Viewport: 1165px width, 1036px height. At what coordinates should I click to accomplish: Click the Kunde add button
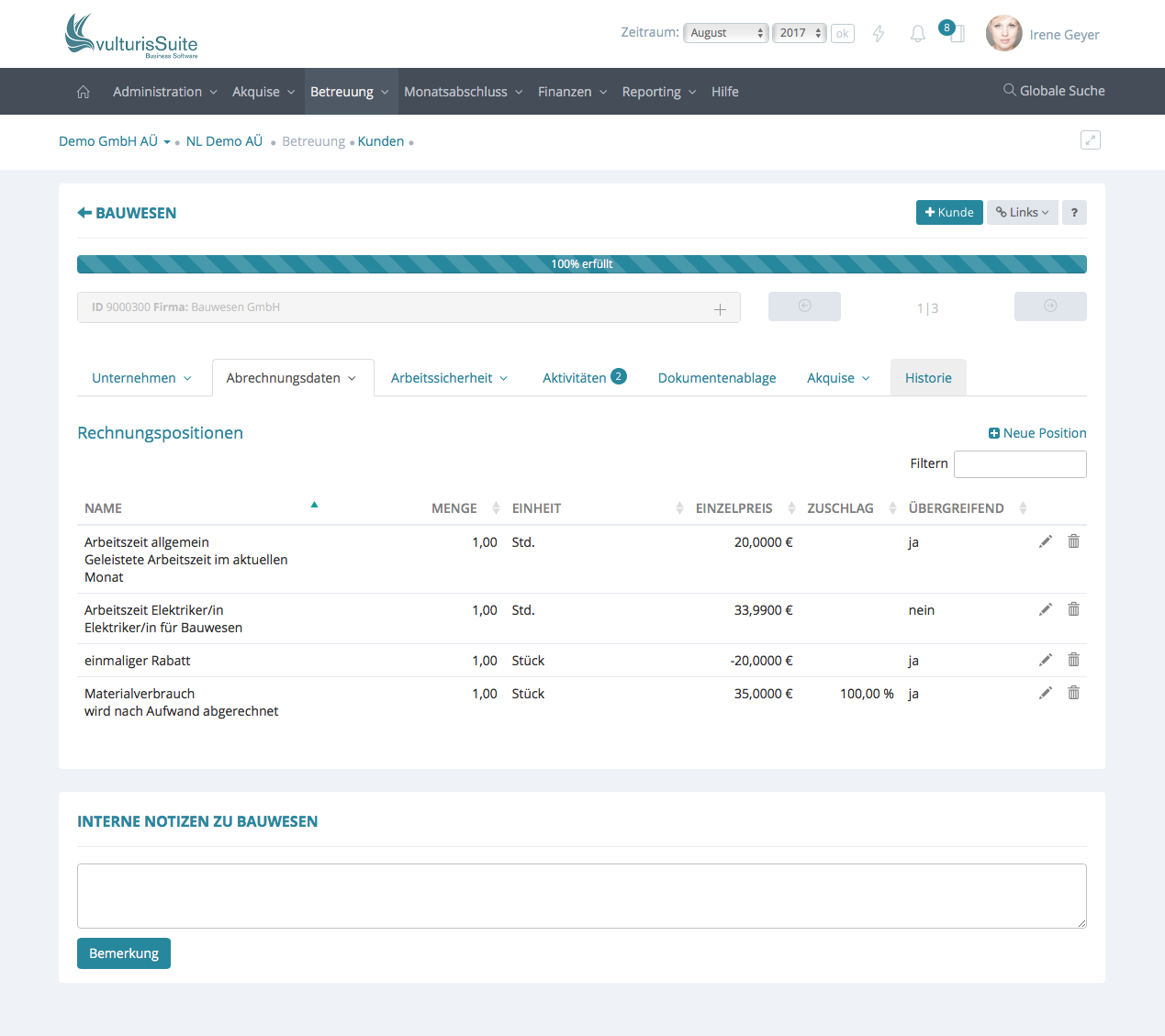pyautogui.click(x=949, y=213)
